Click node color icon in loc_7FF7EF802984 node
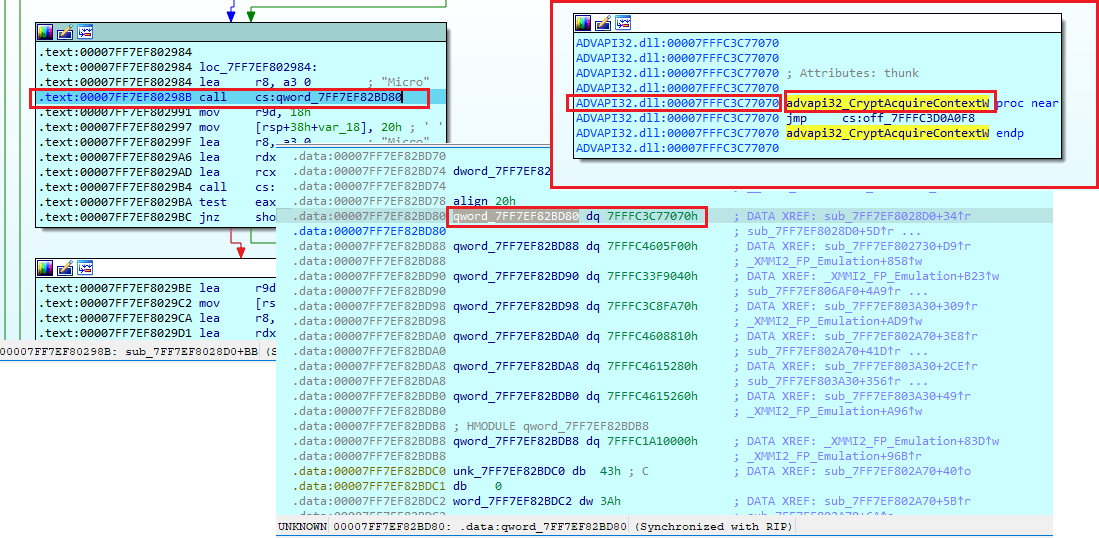This screenshot has height=538, width=1099. tap(45, 32)
